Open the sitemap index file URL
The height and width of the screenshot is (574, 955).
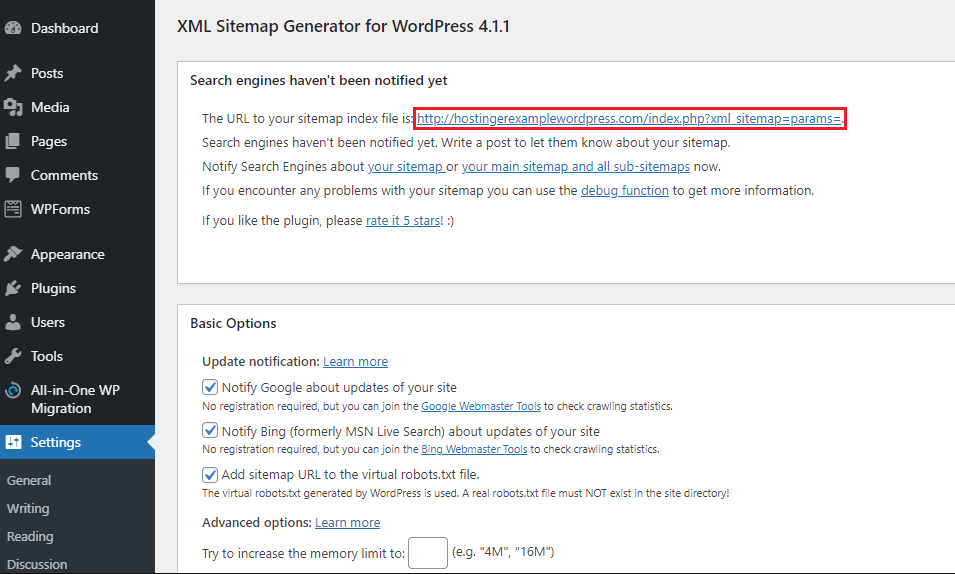click(x=629, y=118)
